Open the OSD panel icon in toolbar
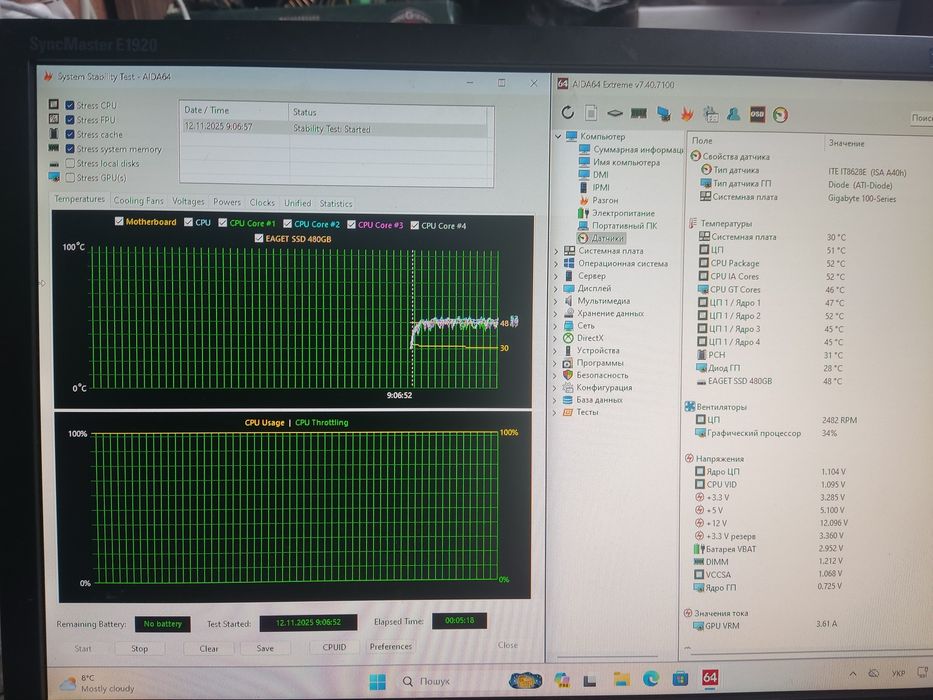 757,114
